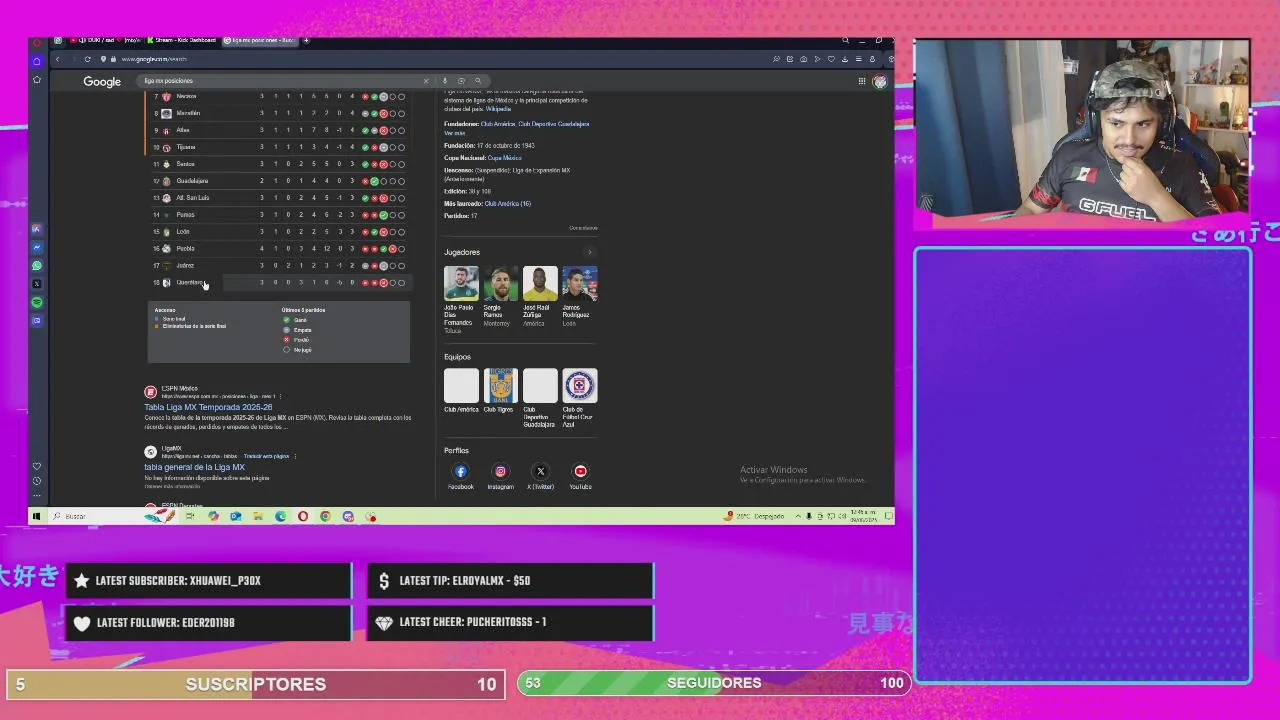Switch to the Stream - Kick Dashboard tab
This screenshot has height=720, width=1280.
182,40
